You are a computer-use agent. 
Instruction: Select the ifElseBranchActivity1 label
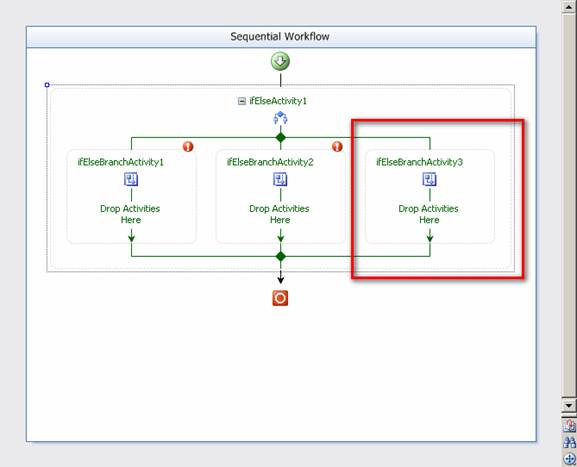pos(121,162)
